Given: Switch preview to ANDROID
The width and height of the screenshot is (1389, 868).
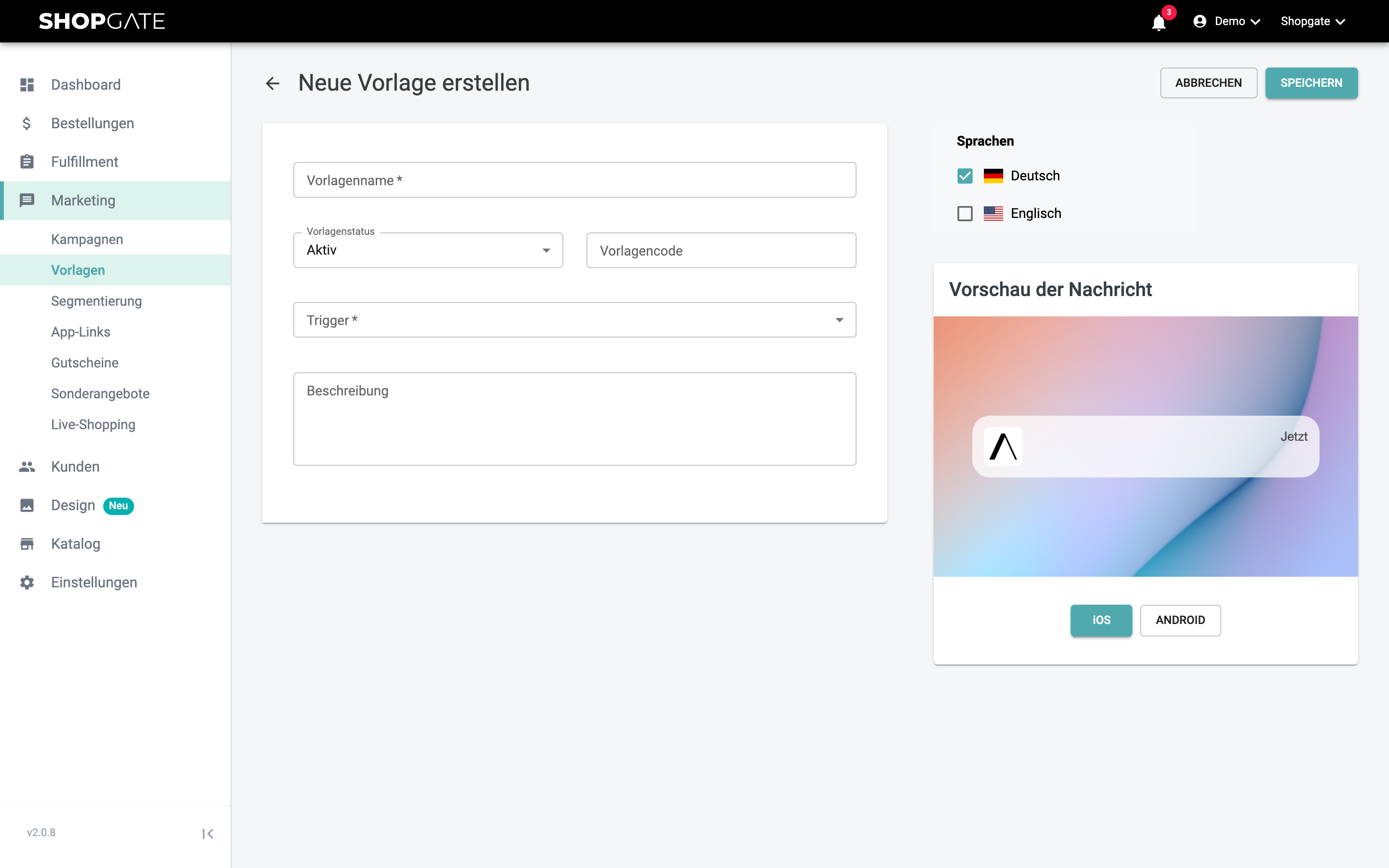Looking at the screenshot, I should [1180, 620].
